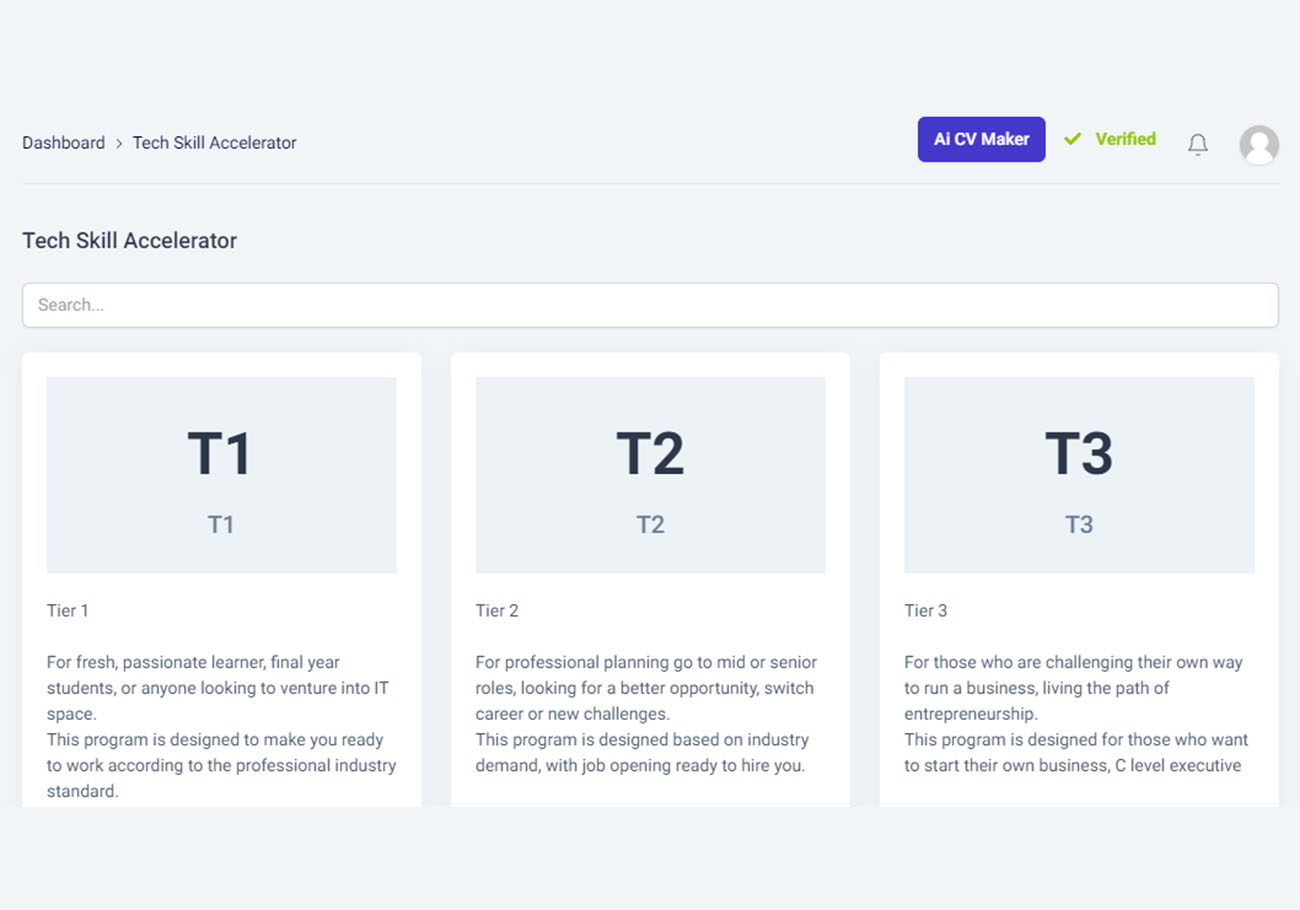The width and height of the screenshot is (1300, 910).
Task: Open the T1 thumbnail card image
Action: 221,475
